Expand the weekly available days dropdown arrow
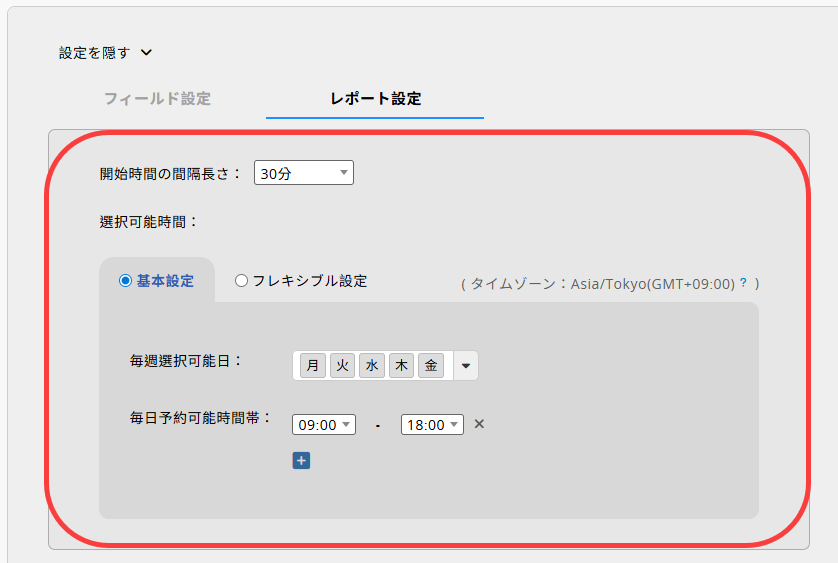This screenshot has height=563, width=838. pos(466,366)
